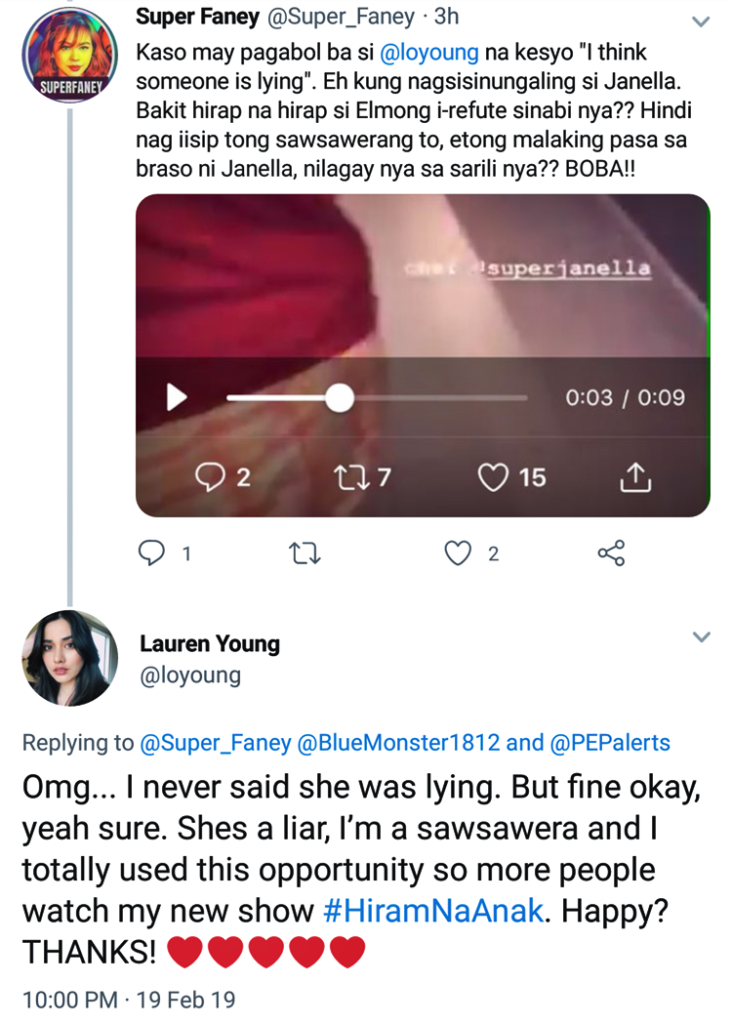Open Super Faney tweet options chevron
732x1024 pixels.
tap(701, 21)
